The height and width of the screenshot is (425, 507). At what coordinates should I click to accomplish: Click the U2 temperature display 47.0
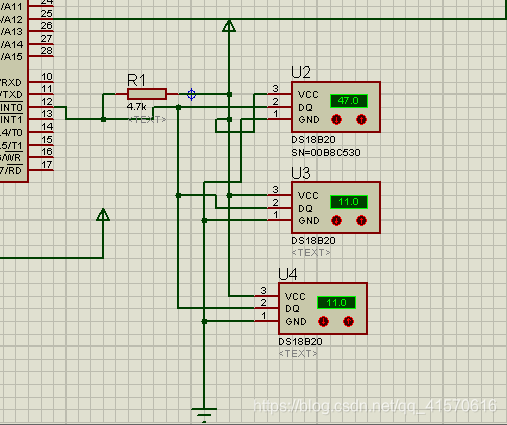pyautogui.click(x=349, y=101)
